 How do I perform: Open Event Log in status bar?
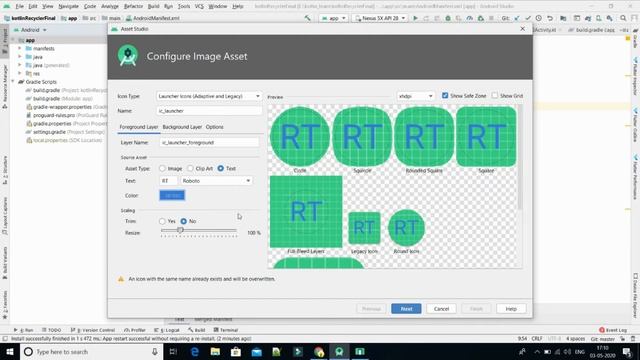point(613,330)
